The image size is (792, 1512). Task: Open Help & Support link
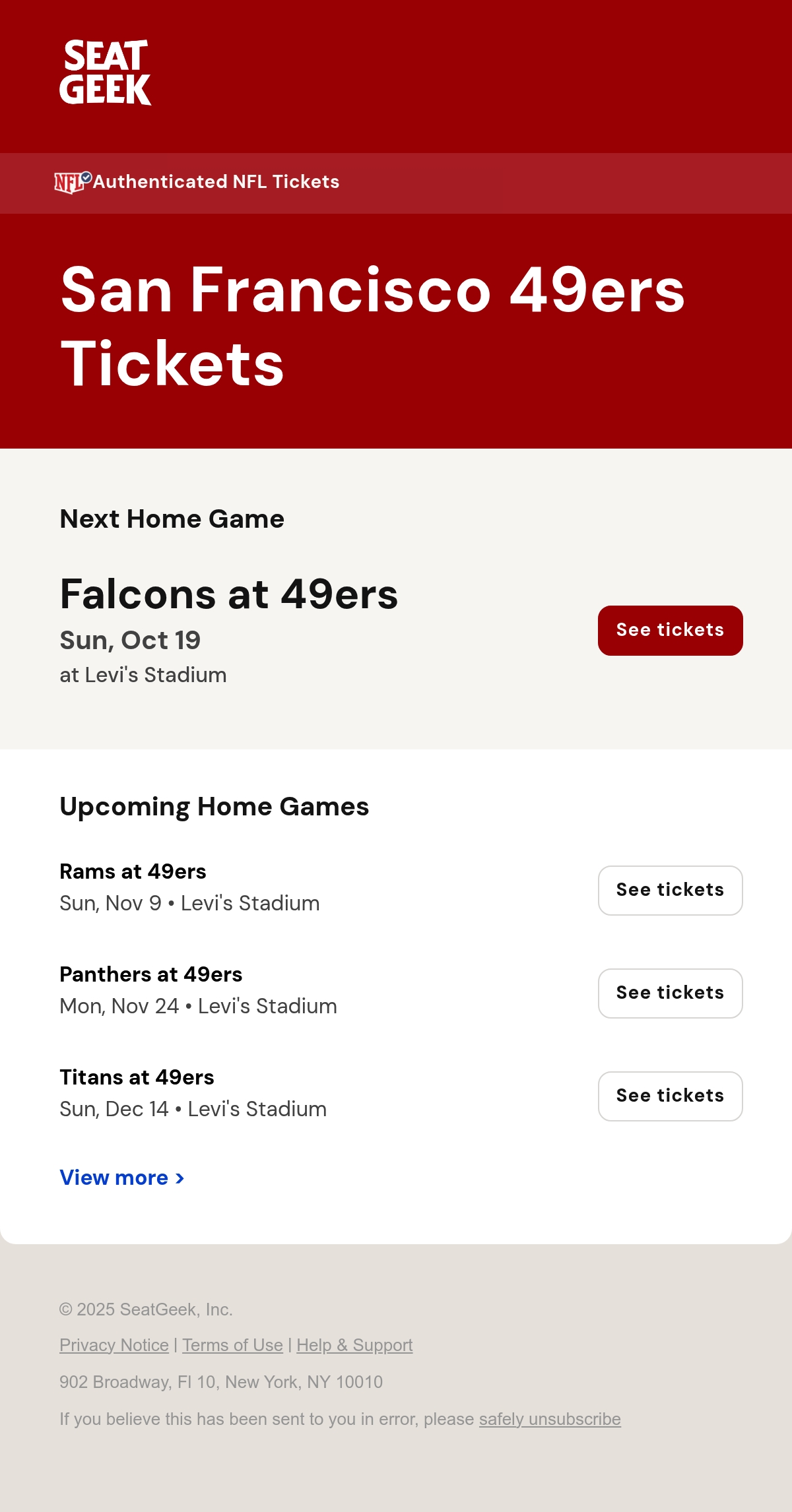[x=354, y=1345]
